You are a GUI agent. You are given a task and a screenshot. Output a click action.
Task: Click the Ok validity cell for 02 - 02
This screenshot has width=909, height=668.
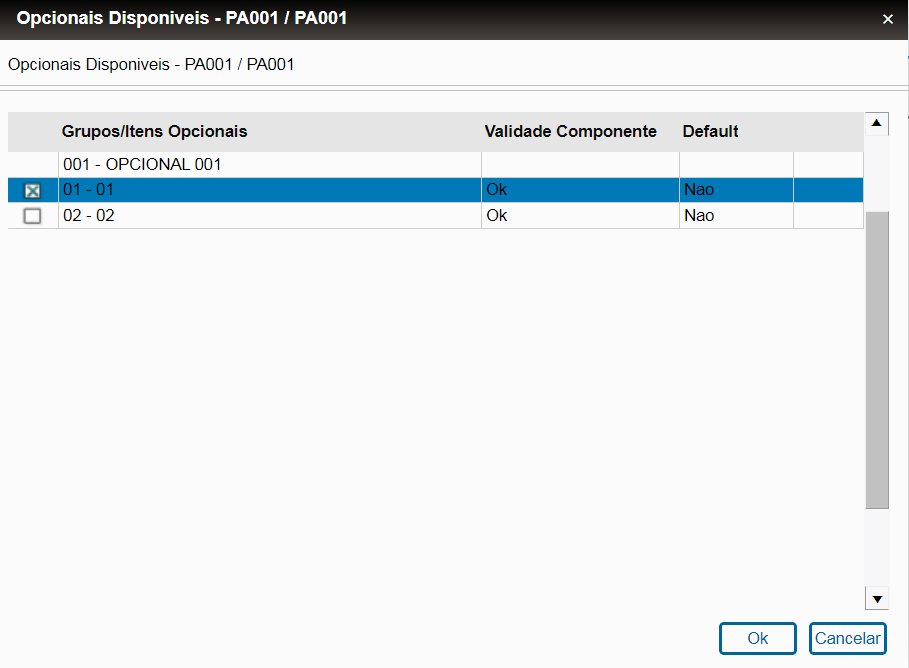(x=497, y=215)
